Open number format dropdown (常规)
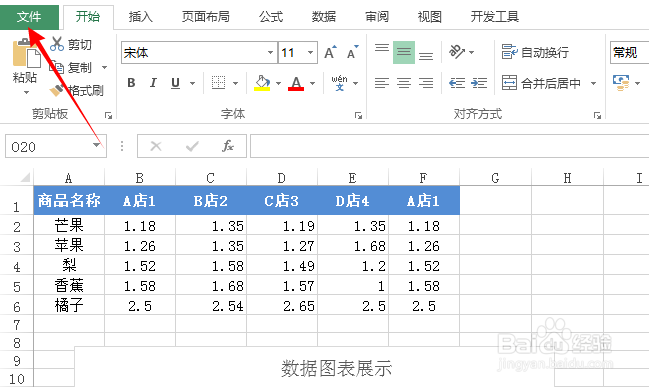 [630, 53]
